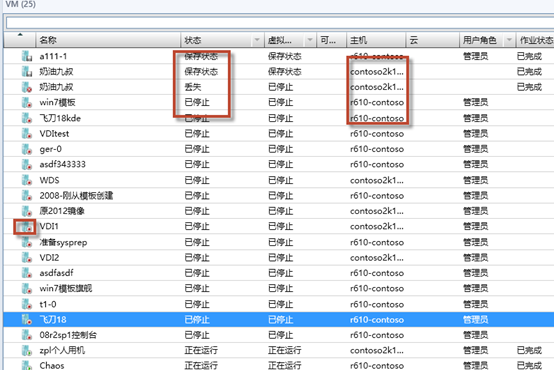The height and width of the screenshot is (370, 554).
Task: Sort by the 云 column header
Action: click(432, 40)
